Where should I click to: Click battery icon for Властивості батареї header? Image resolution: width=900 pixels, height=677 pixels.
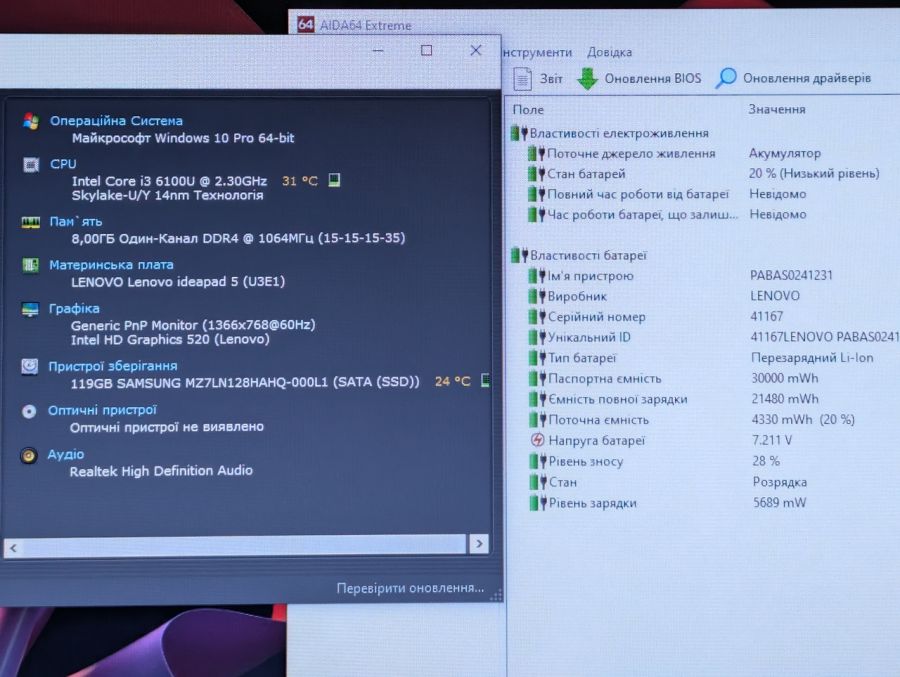click(519, 255)
